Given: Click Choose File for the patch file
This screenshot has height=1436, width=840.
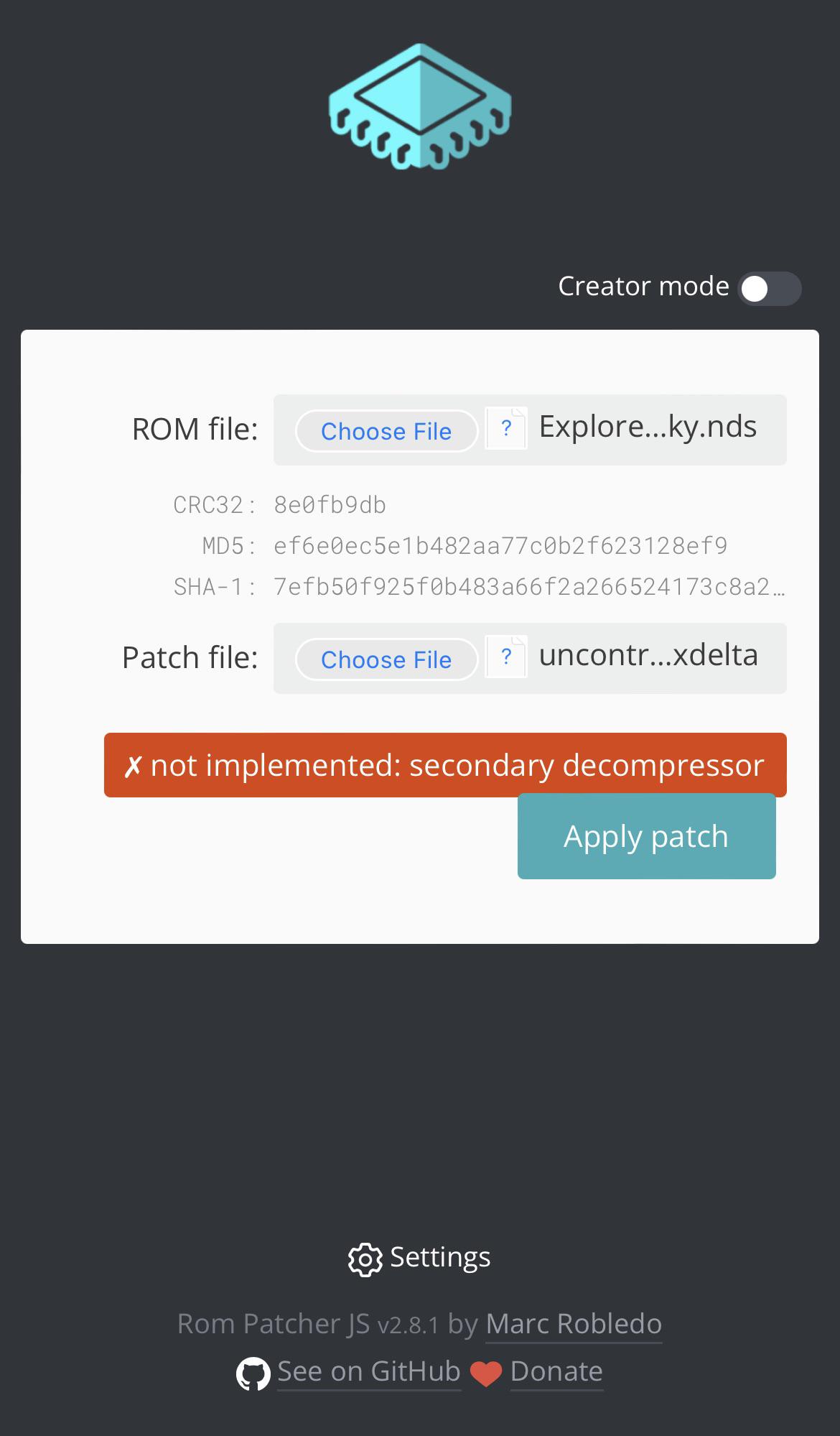Looking at the screenshot, I should 386,659.
